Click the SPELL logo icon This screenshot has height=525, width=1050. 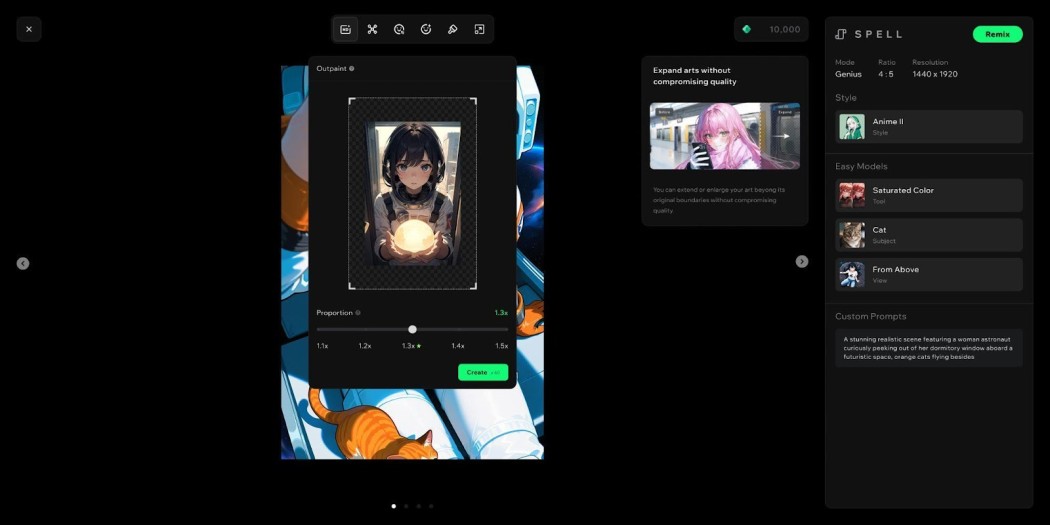[841, 34]
